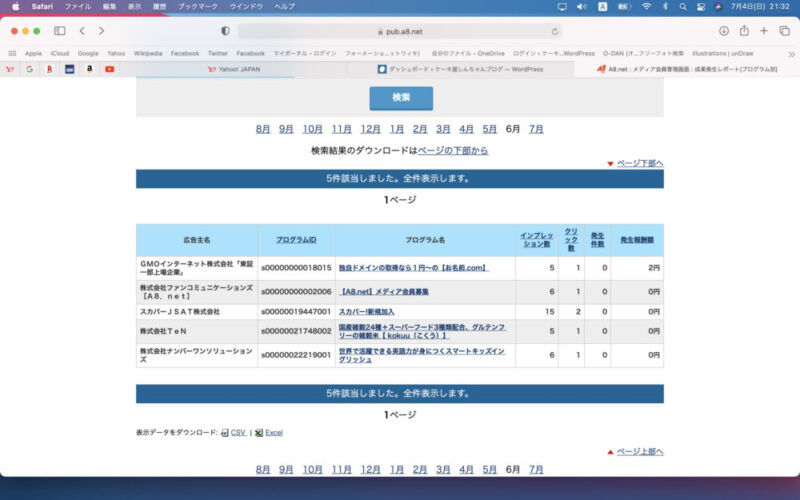Jump up with the ページ上部へ link

(640, 452)
